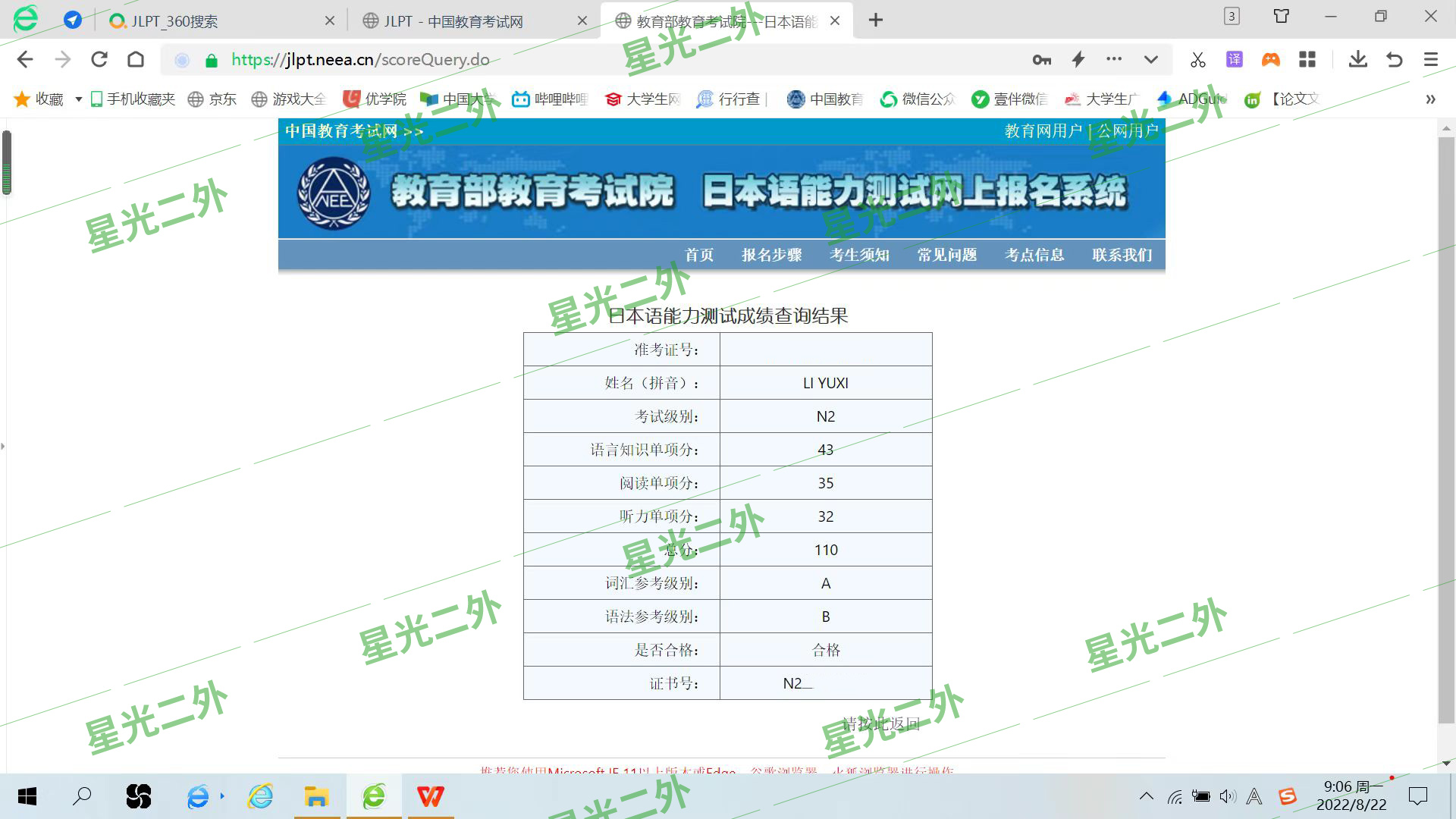This screenshot has width=1456, height=819.
Task: Switch to JLPT_360搜索 tab
Action: (221, 21)
